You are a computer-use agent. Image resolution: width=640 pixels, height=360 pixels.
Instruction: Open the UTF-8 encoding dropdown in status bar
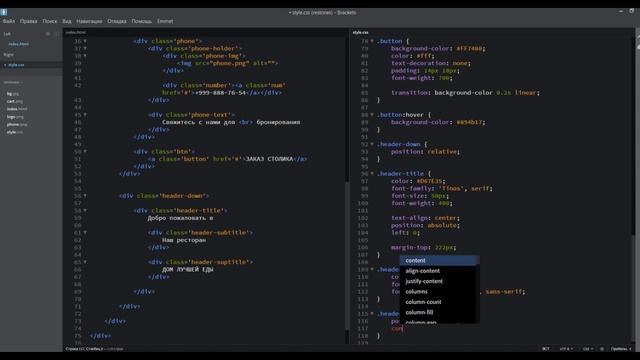coord(566,349)
